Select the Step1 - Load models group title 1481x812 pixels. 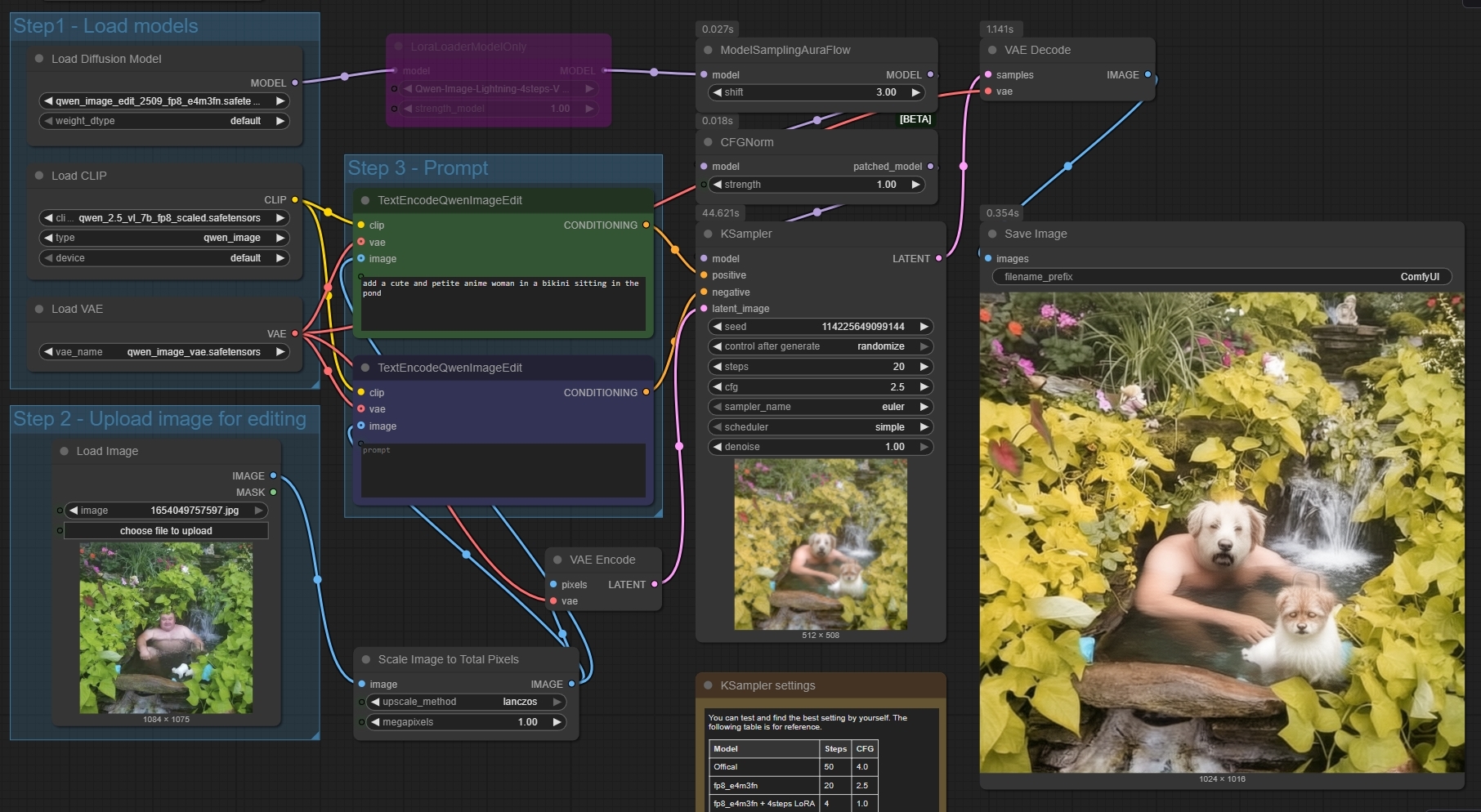point(105,26)
